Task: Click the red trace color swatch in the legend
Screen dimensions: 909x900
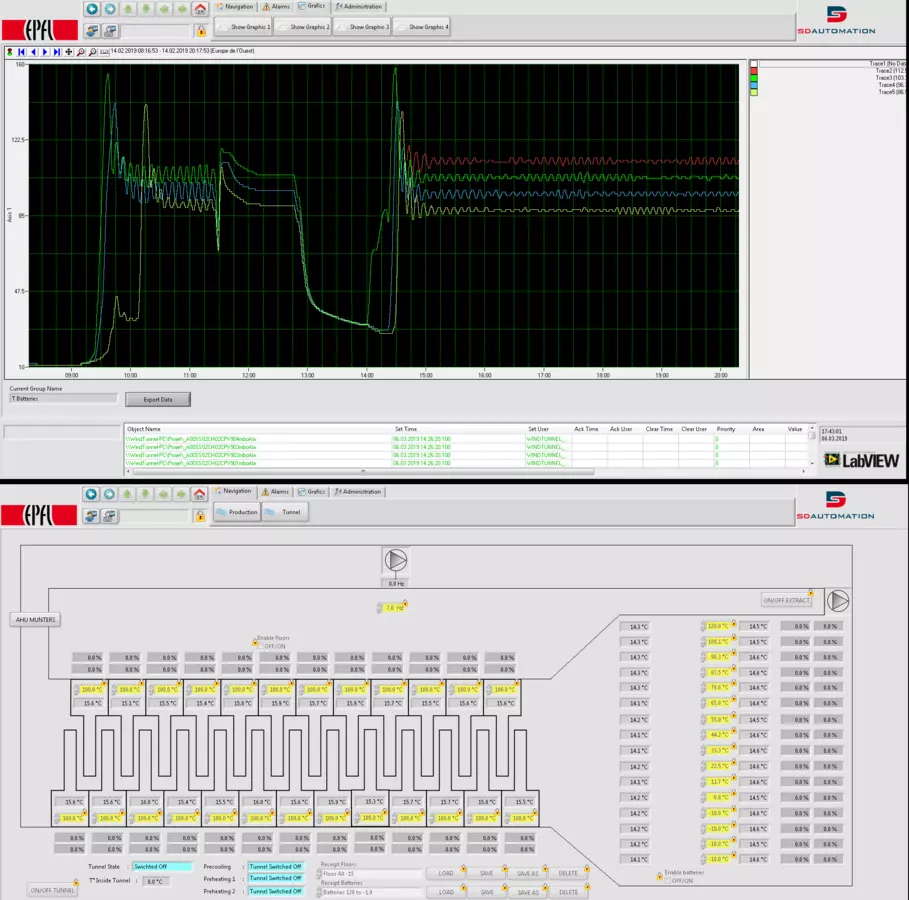Action: (754, 71)
